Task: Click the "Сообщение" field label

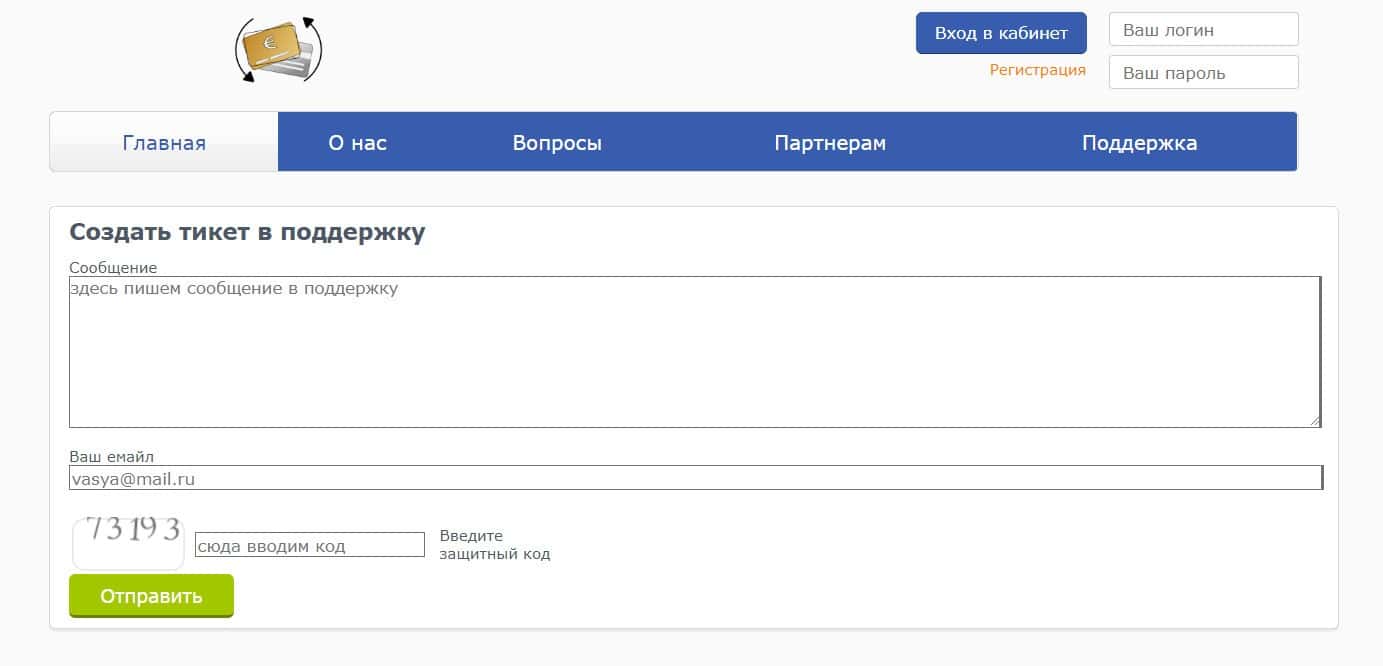Action: (113, 268)
